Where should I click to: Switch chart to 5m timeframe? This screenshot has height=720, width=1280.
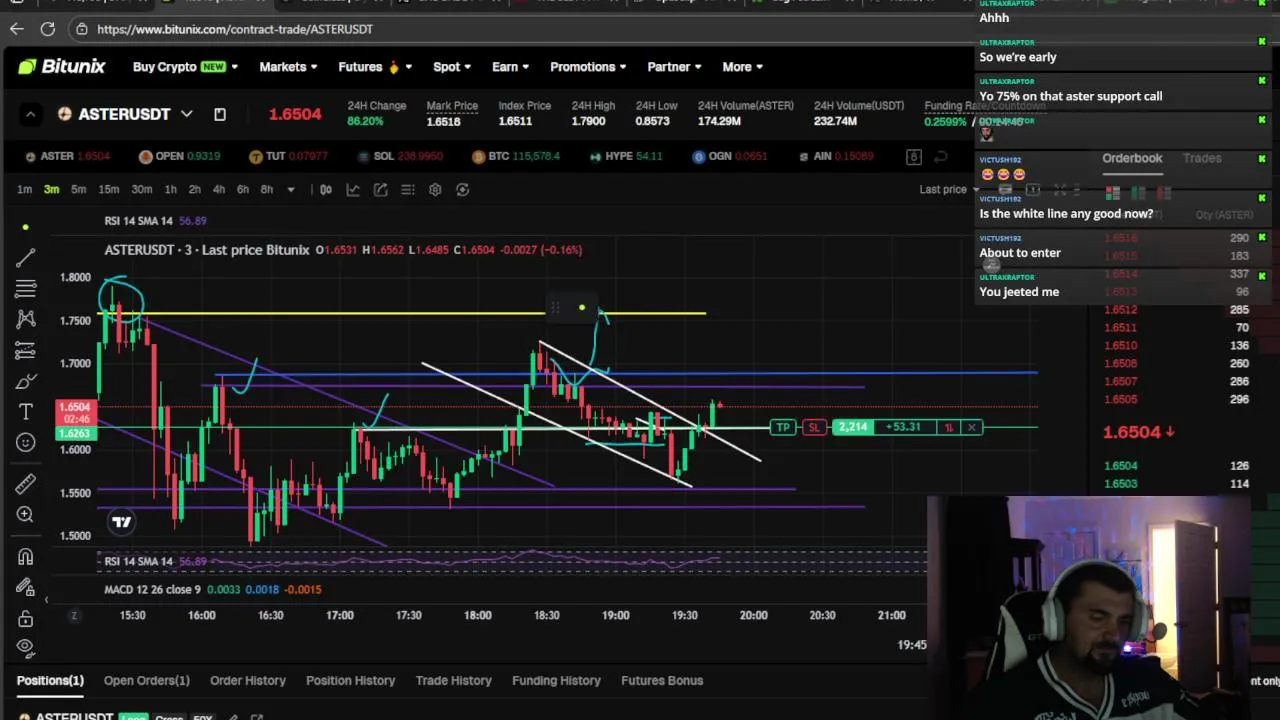point(78,189)
